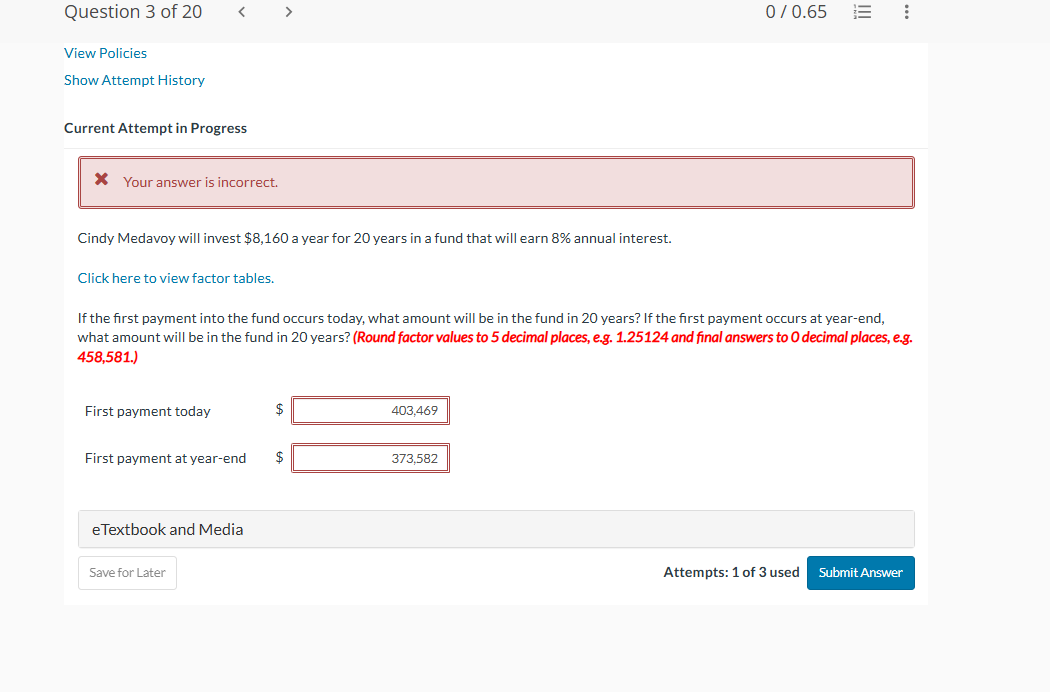Open the three-dot overflow menu
This screenshot has height=692, width=1050.
tap(906, 12)
